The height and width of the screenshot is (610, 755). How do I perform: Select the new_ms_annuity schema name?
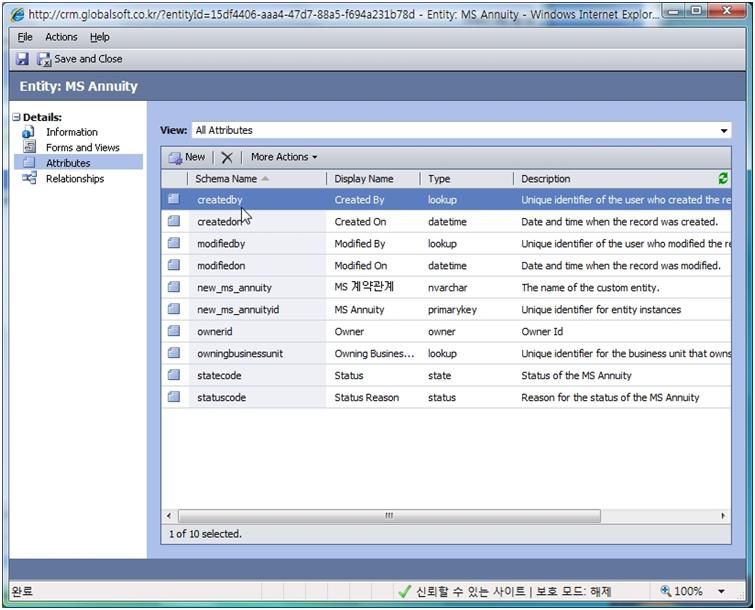tap(234, 287)
